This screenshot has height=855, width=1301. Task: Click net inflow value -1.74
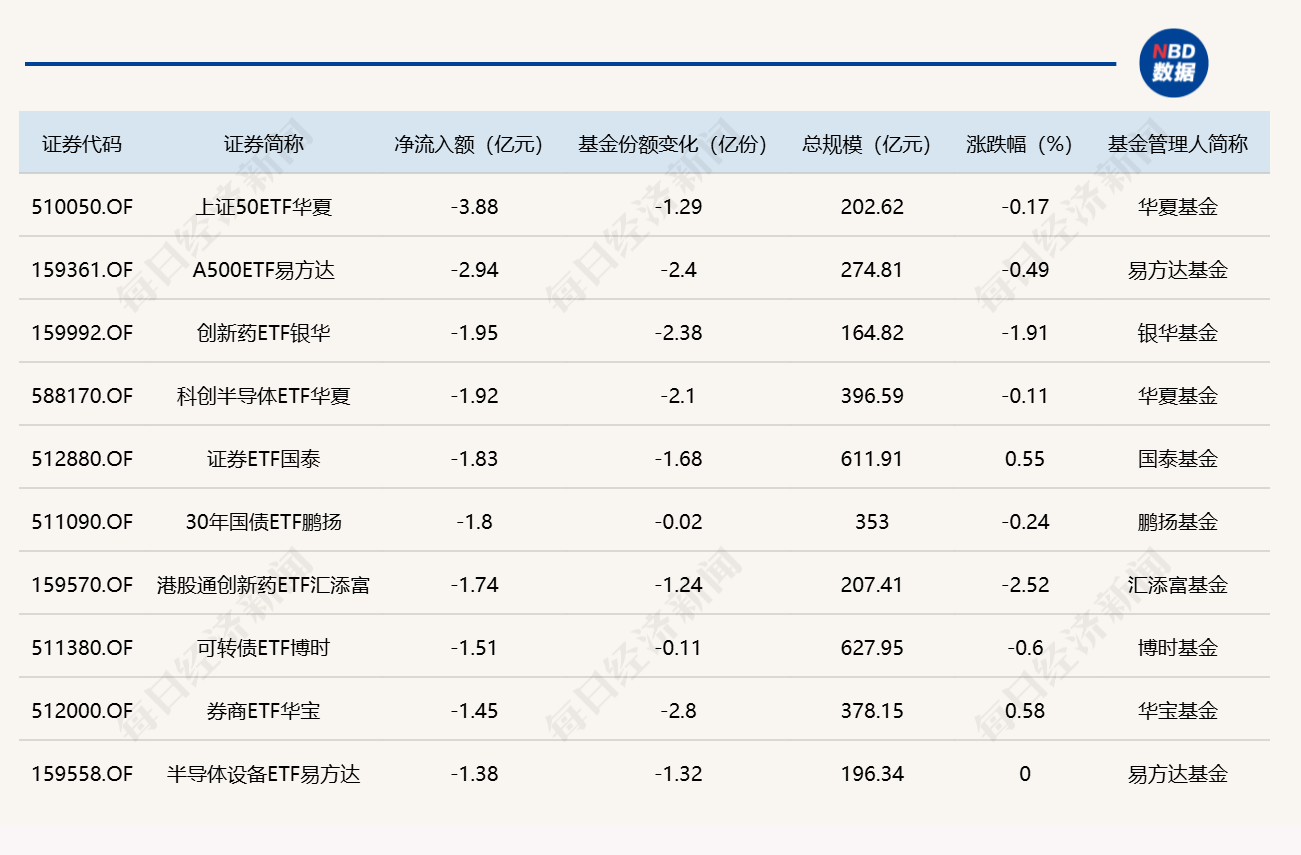pyautogui.click(x=474, y=585)
